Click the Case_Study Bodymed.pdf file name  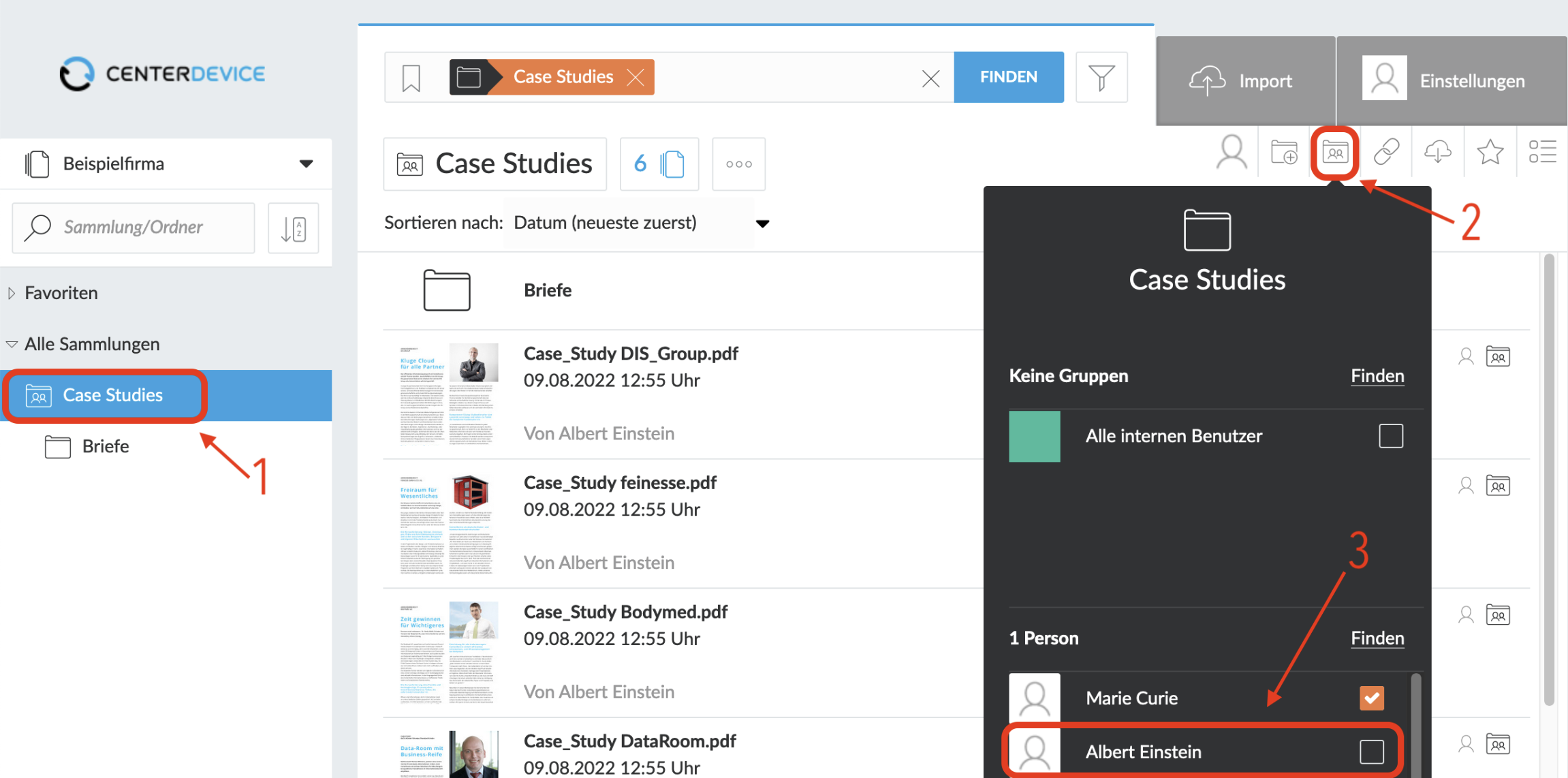click(x=625, y=612)
